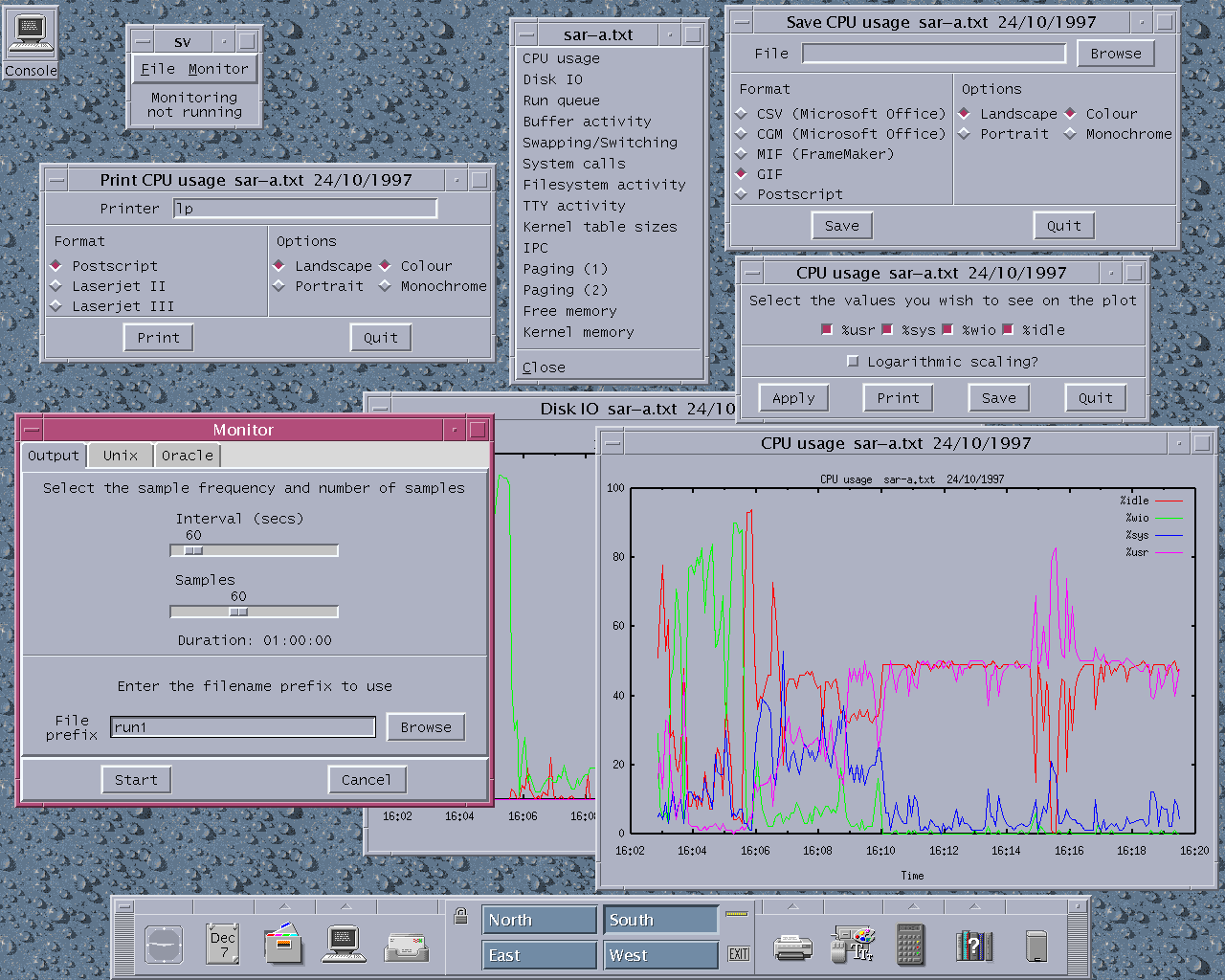Enable the Logarithmic scaling checkbox
1225x980 pixels.
click(853, 361)
